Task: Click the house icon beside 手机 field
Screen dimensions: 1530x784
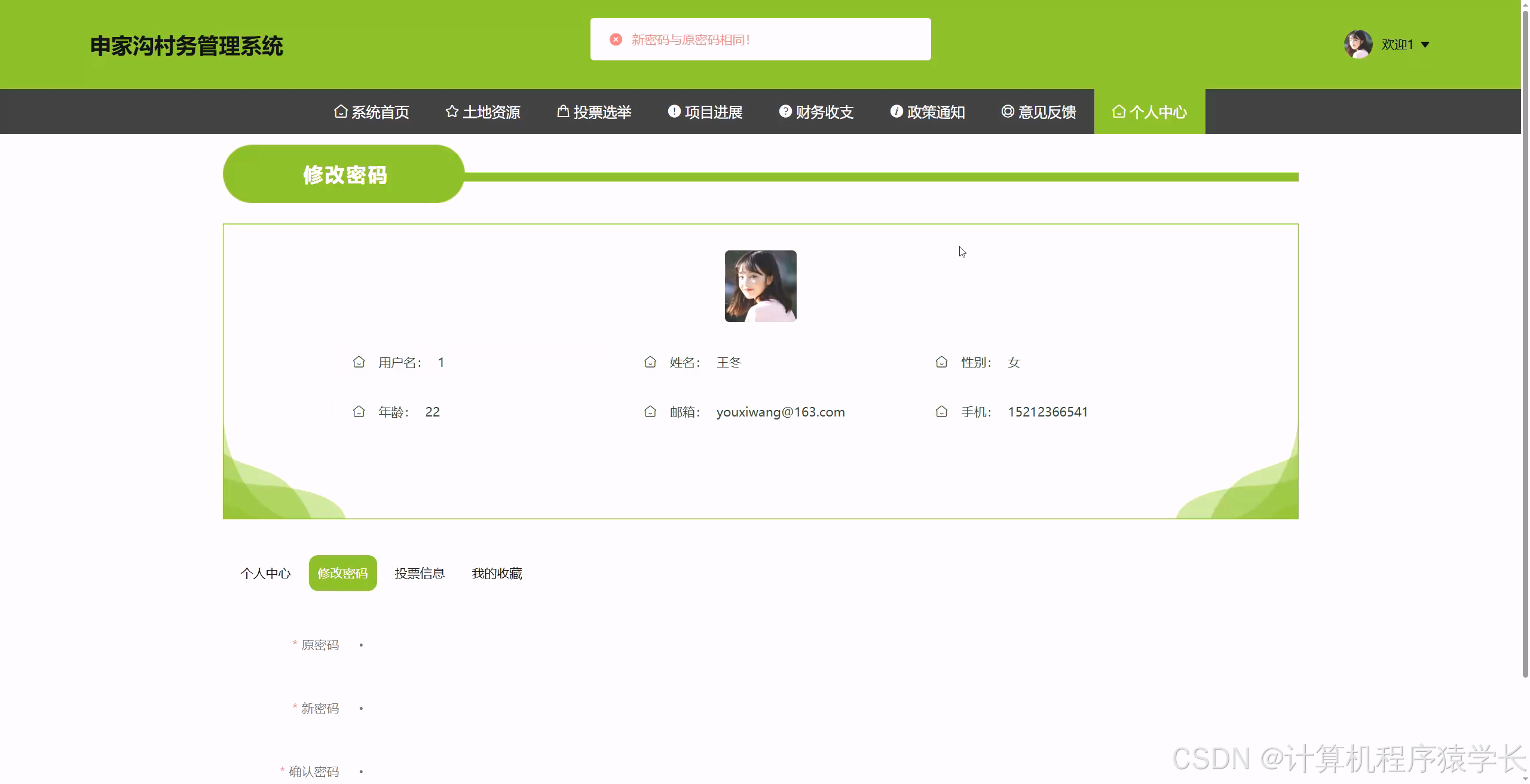Action: click(941, 411)
